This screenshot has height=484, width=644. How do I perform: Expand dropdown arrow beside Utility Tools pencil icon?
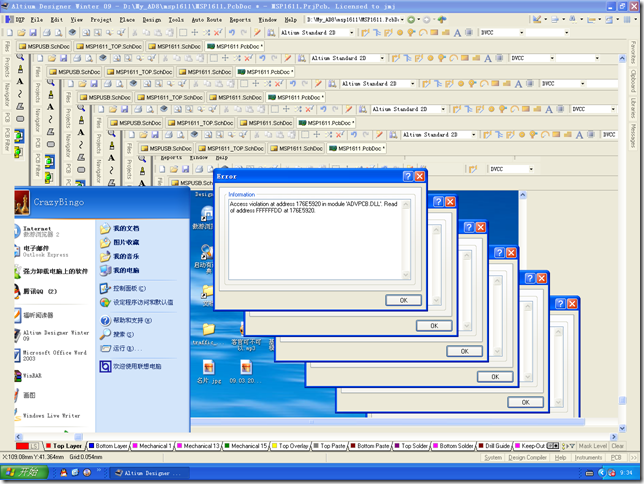545,19
